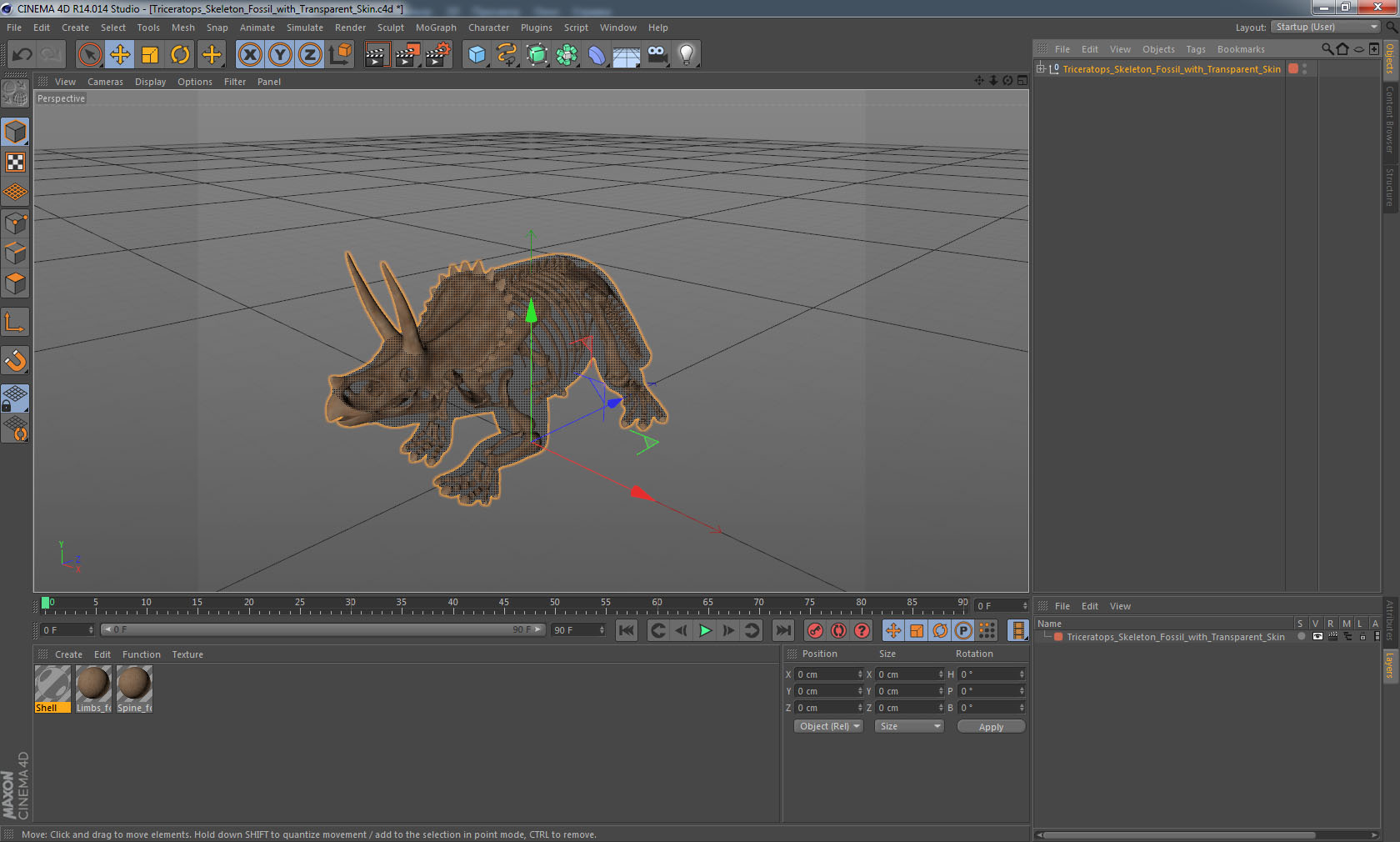Open the Array modeling objects
Screen dimensions: 1400x842
point(567,55)
